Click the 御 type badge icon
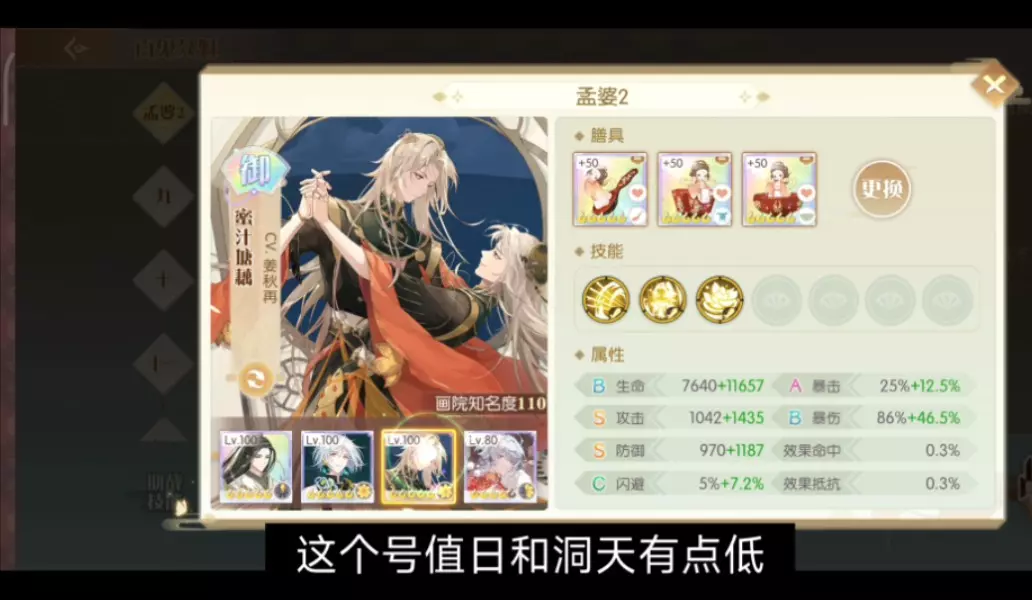 [x=255, y=171]
